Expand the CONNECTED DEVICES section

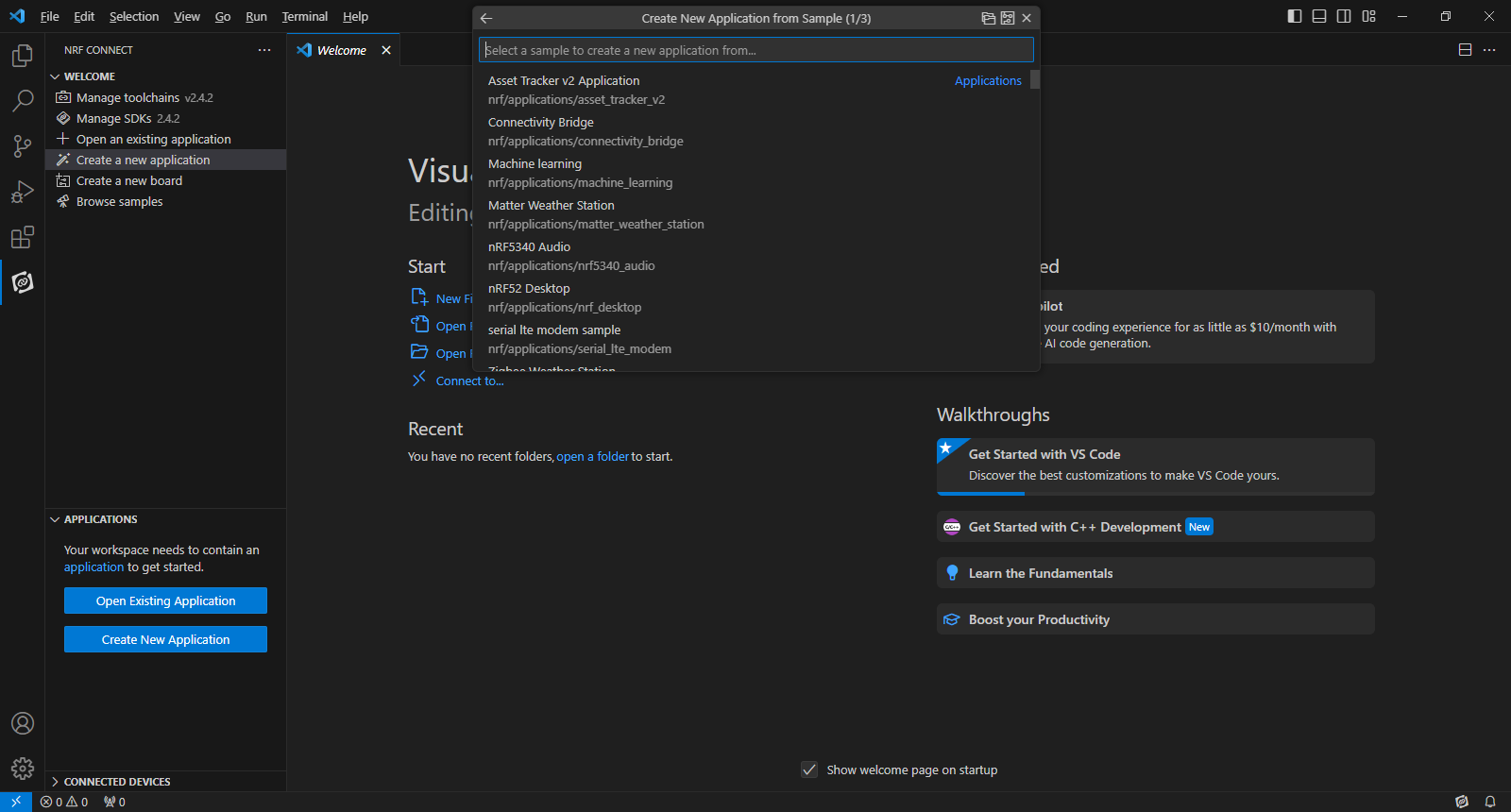coord(55,782)
